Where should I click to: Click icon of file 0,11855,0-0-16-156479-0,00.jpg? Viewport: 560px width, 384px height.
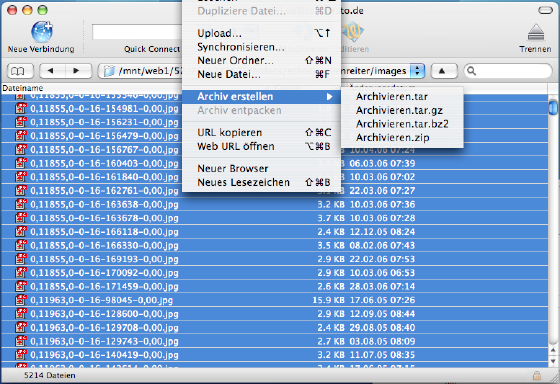tap(21, 136)
